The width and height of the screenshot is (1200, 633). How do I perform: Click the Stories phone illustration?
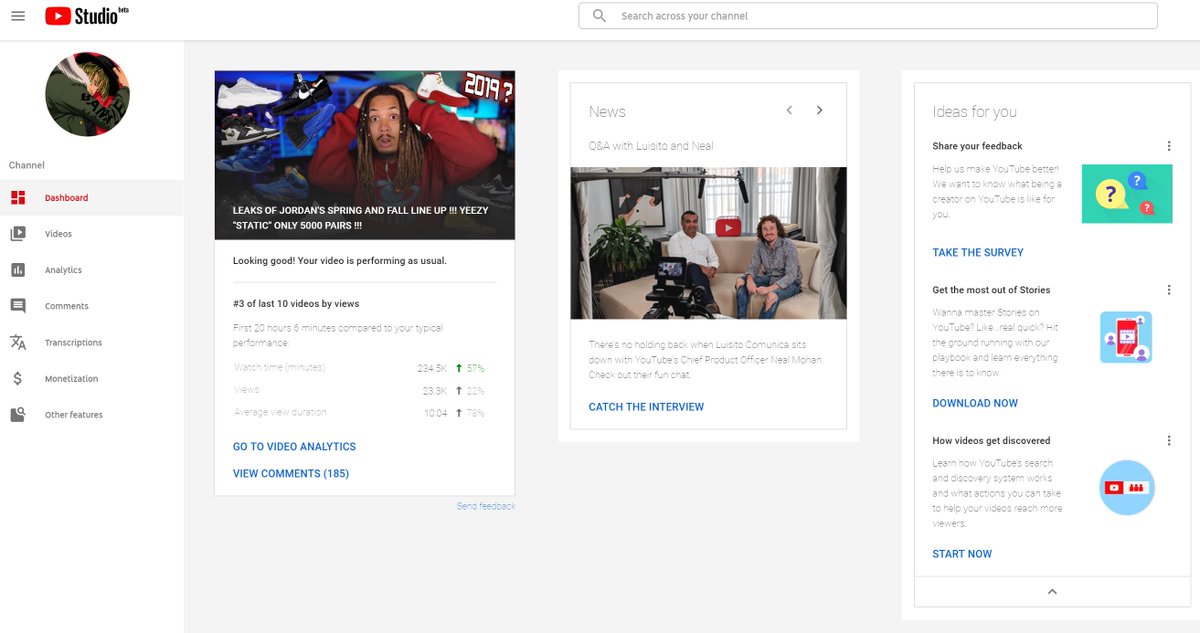pyautogui.click(x=1126, y=338)
